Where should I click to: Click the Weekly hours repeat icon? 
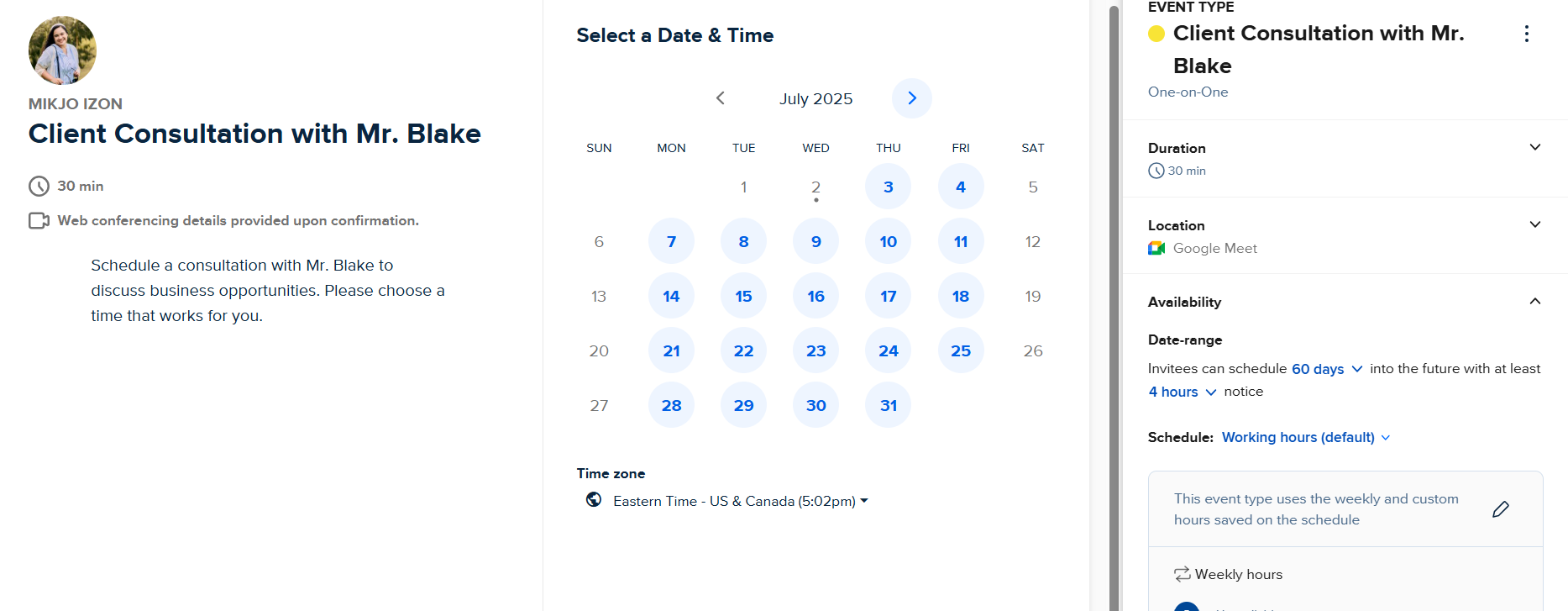click(1183, 574)
